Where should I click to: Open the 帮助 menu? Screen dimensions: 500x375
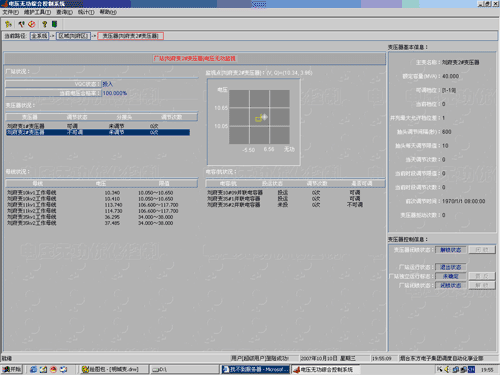tap(108, 12)
